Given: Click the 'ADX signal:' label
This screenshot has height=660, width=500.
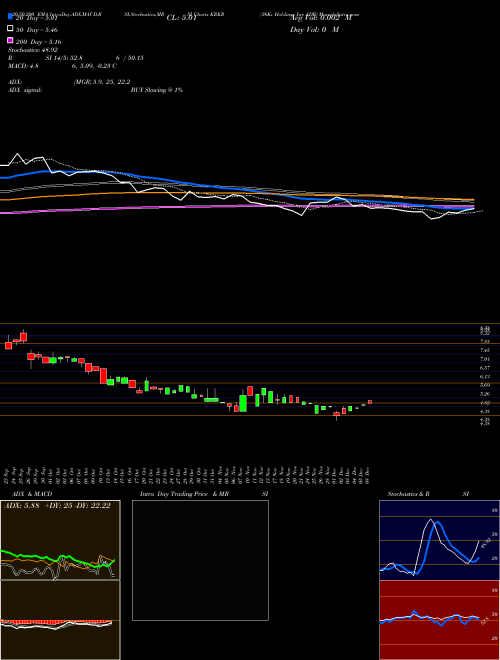Looking at the screenshot, I should pyautogui.click(x=25, y=90).
